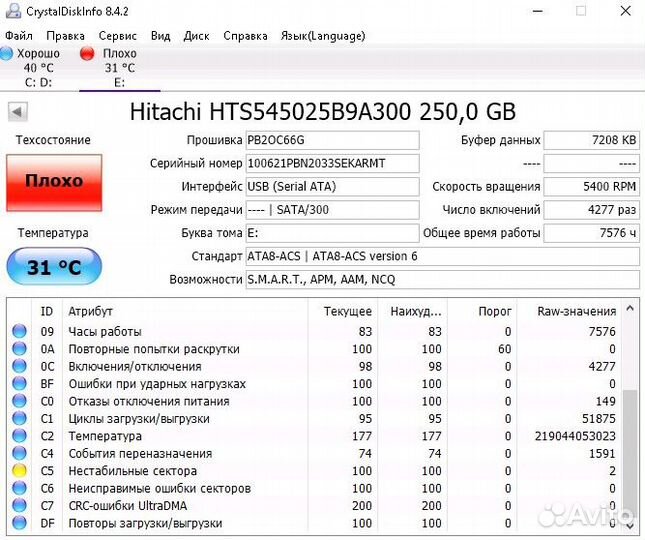Viewport: 645px width, 540px height.
Task: Click blue status icon for C6 Неисправимые ошибки секторов
Action: (19, 488)
